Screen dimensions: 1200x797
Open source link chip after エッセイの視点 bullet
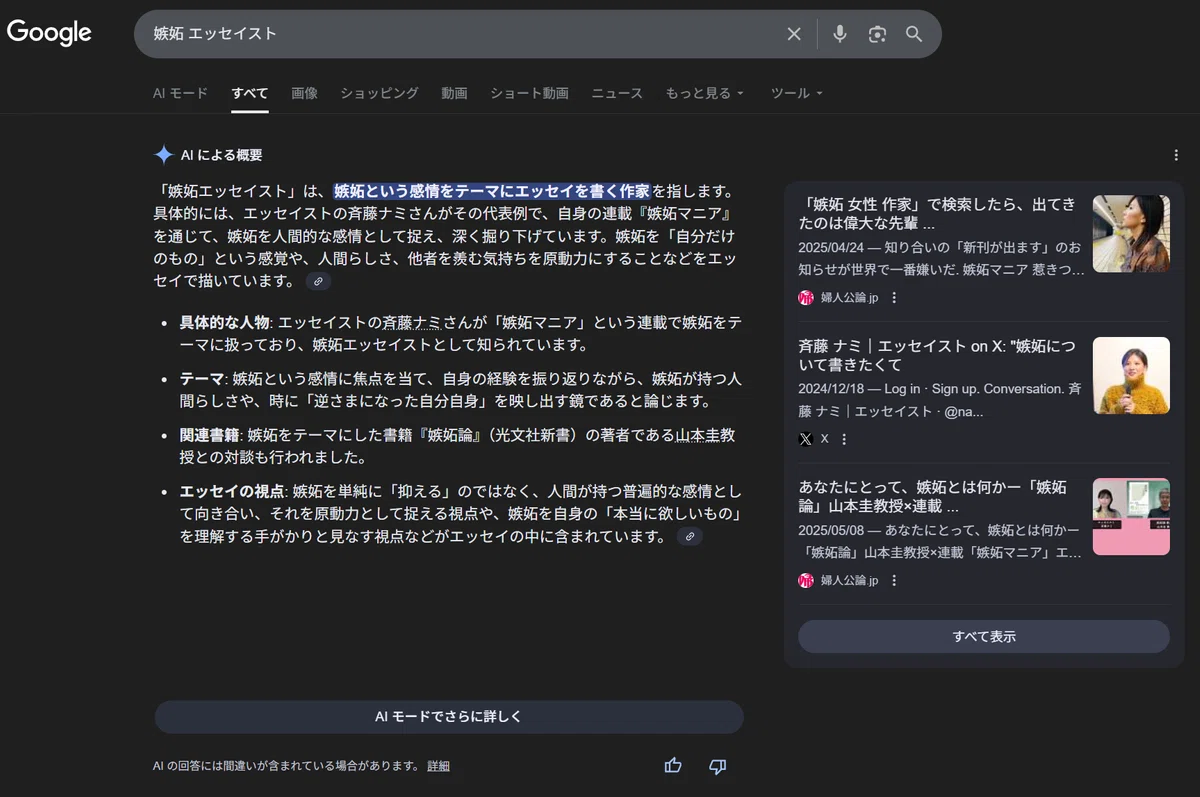click(689, 537)
